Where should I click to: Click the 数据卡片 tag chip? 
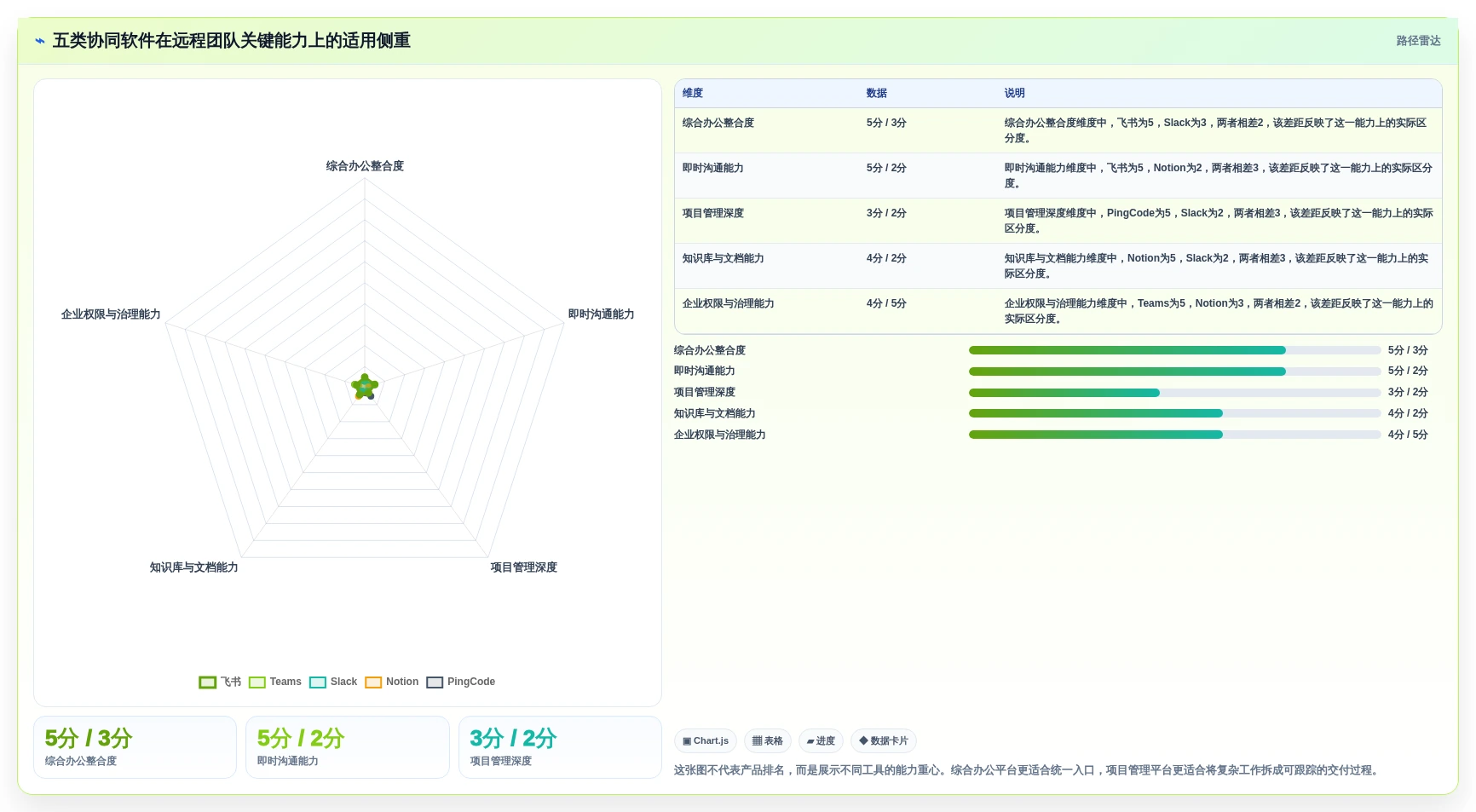click(884, 740)
